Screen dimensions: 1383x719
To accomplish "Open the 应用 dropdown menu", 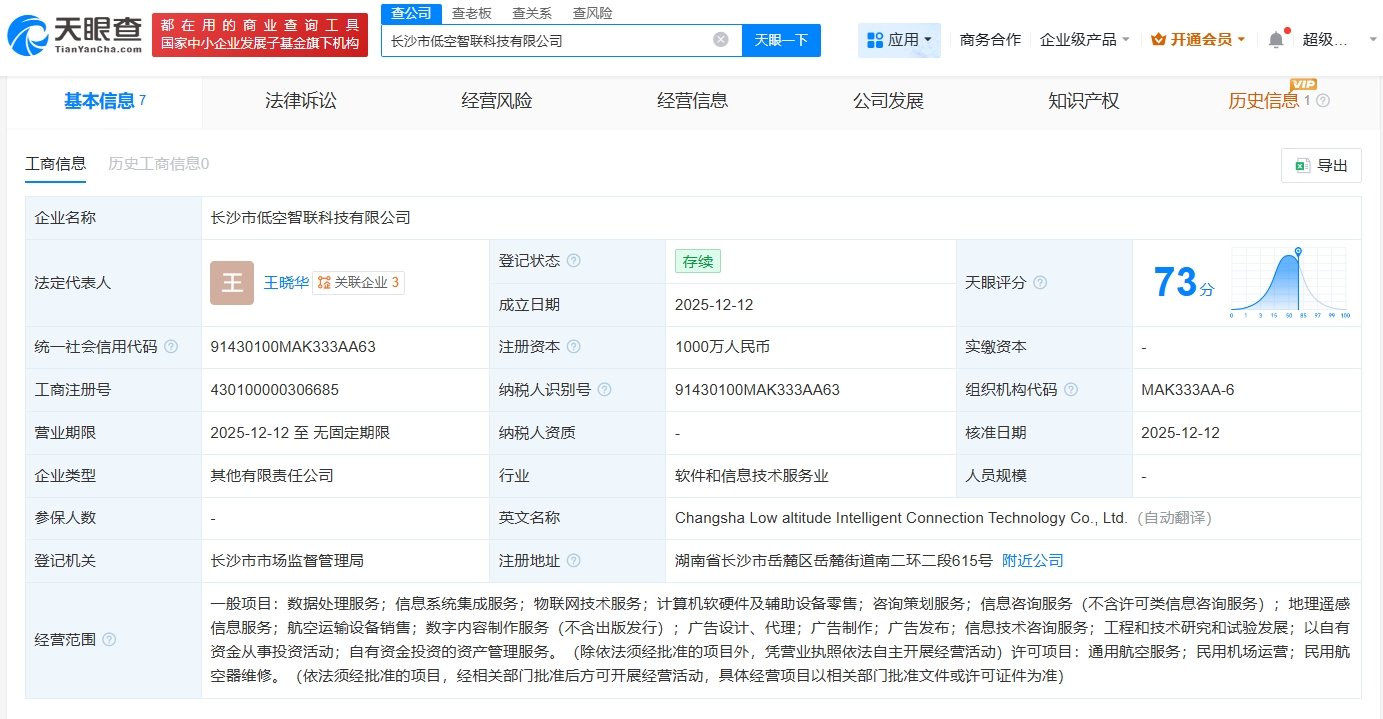I will click(x=899, y=40).
